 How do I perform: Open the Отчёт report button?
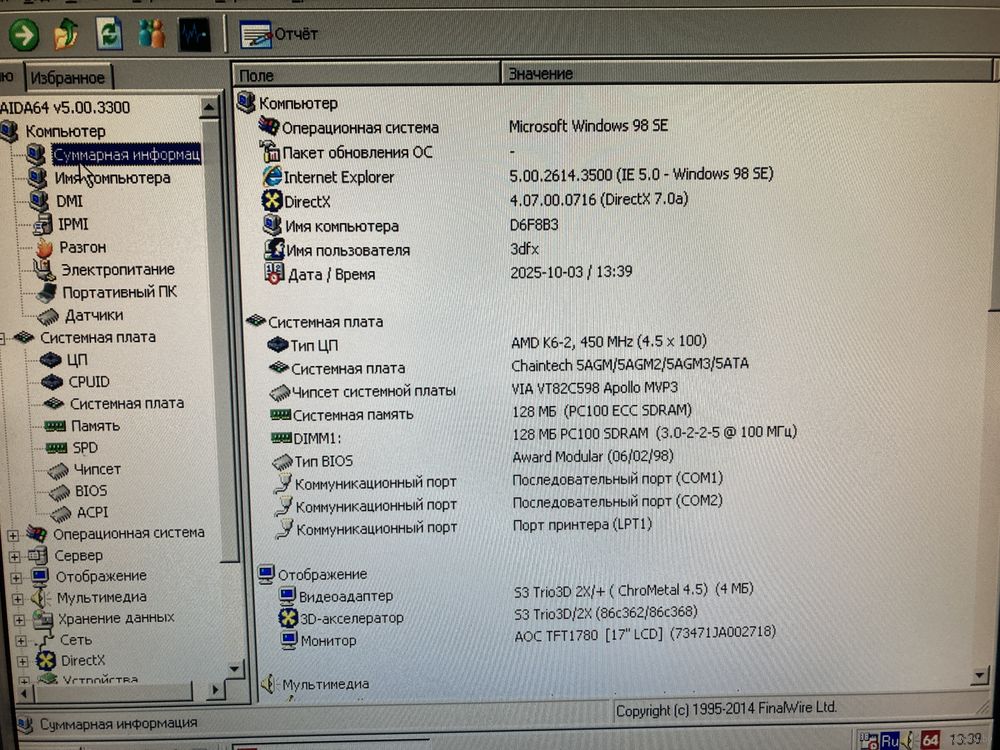(x=279, y=35)
